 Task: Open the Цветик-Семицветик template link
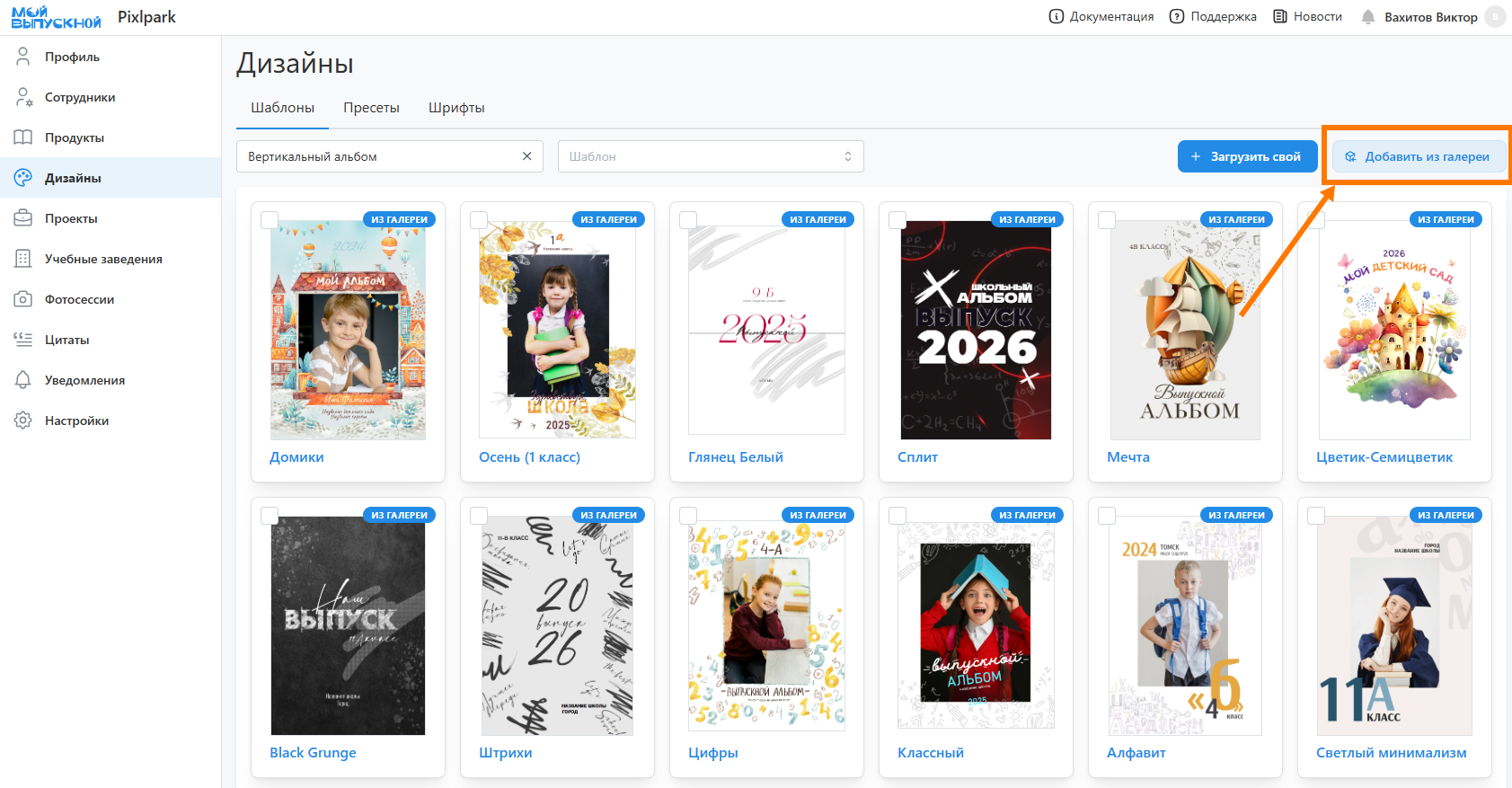[1384, 457]
